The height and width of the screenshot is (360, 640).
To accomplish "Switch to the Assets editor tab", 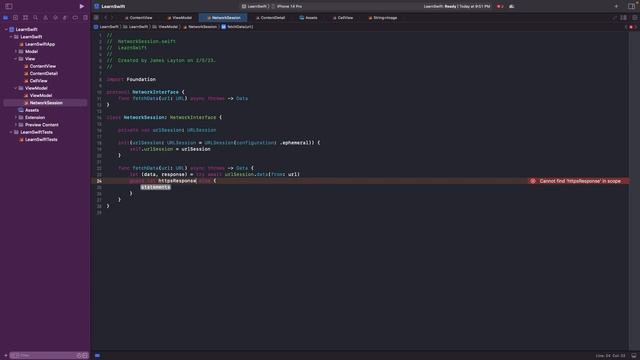I will coord(308,18).
